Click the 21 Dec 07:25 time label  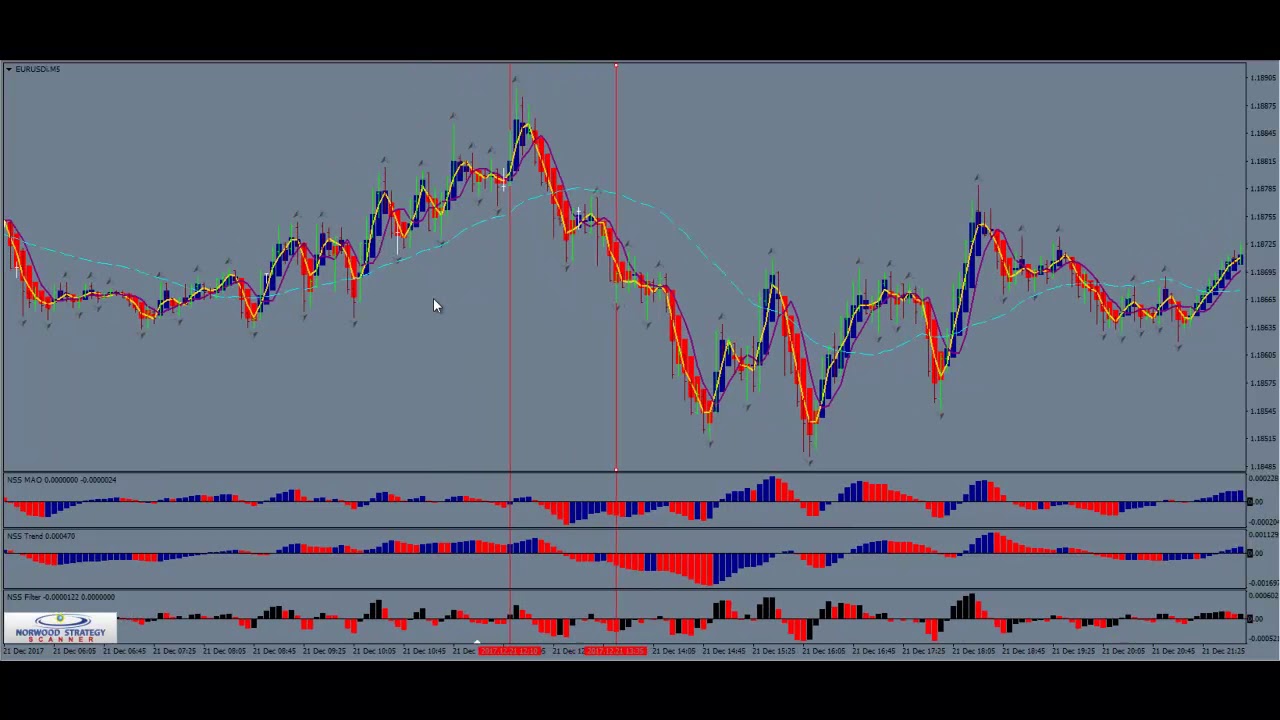click(x=174, y=651)
